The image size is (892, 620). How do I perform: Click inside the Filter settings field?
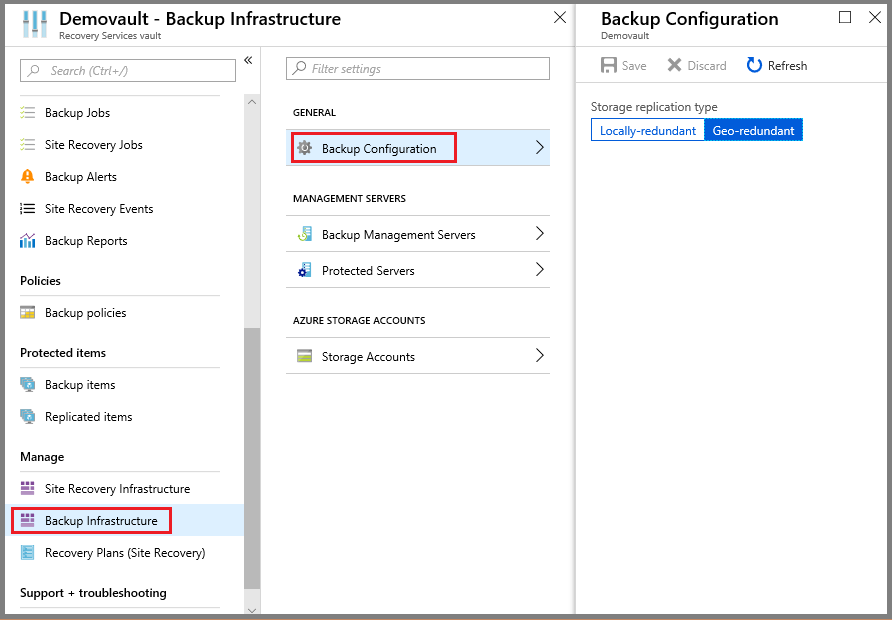(x=417, y=68)
